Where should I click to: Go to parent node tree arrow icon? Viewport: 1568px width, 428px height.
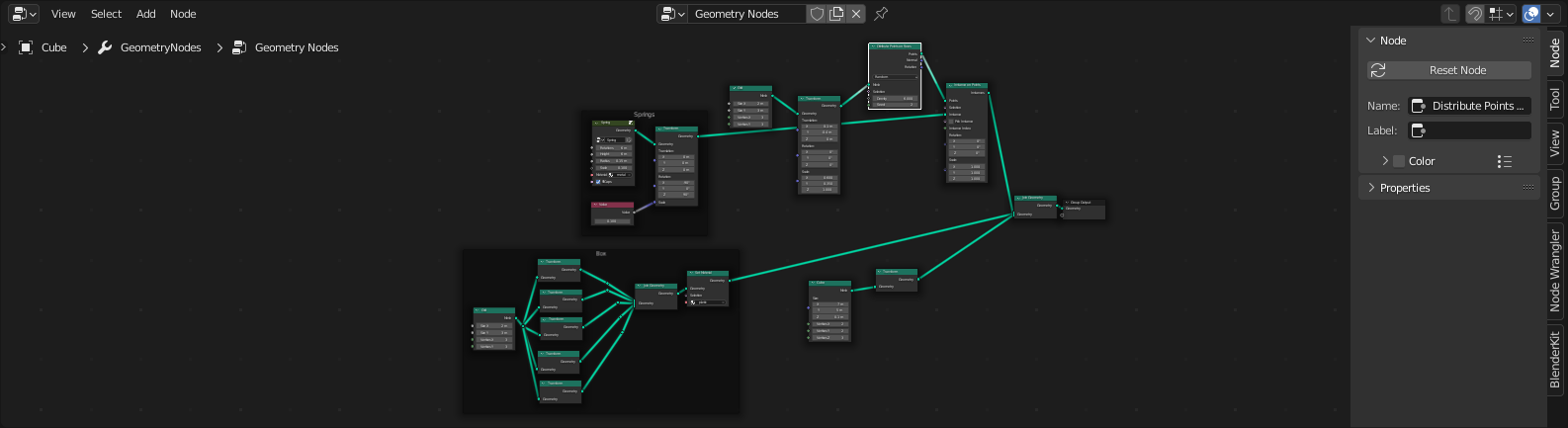coord(1450,14)
